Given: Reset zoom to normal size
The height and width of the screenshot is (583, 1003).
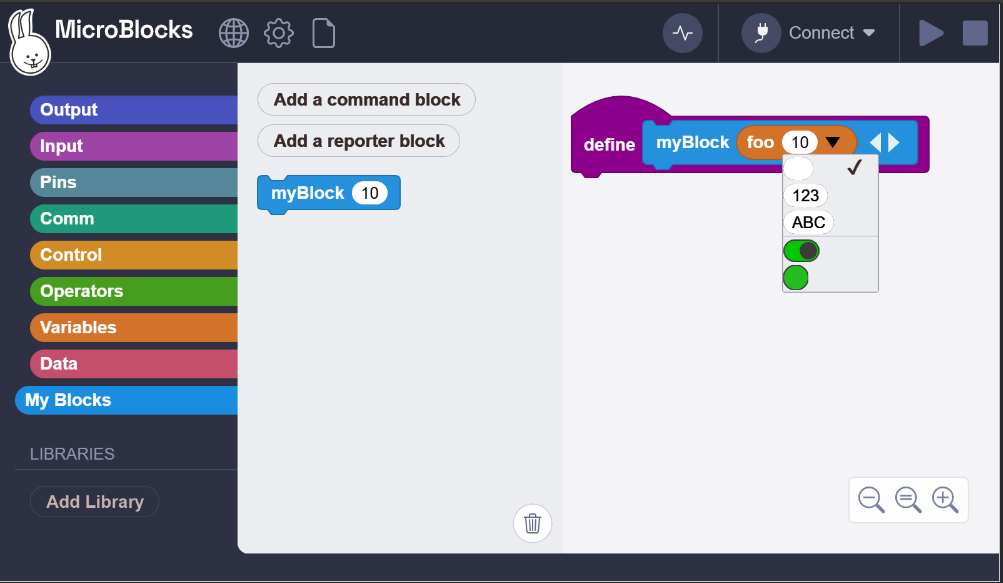Looking at the screenshot, I should click(x=908, y=499).
